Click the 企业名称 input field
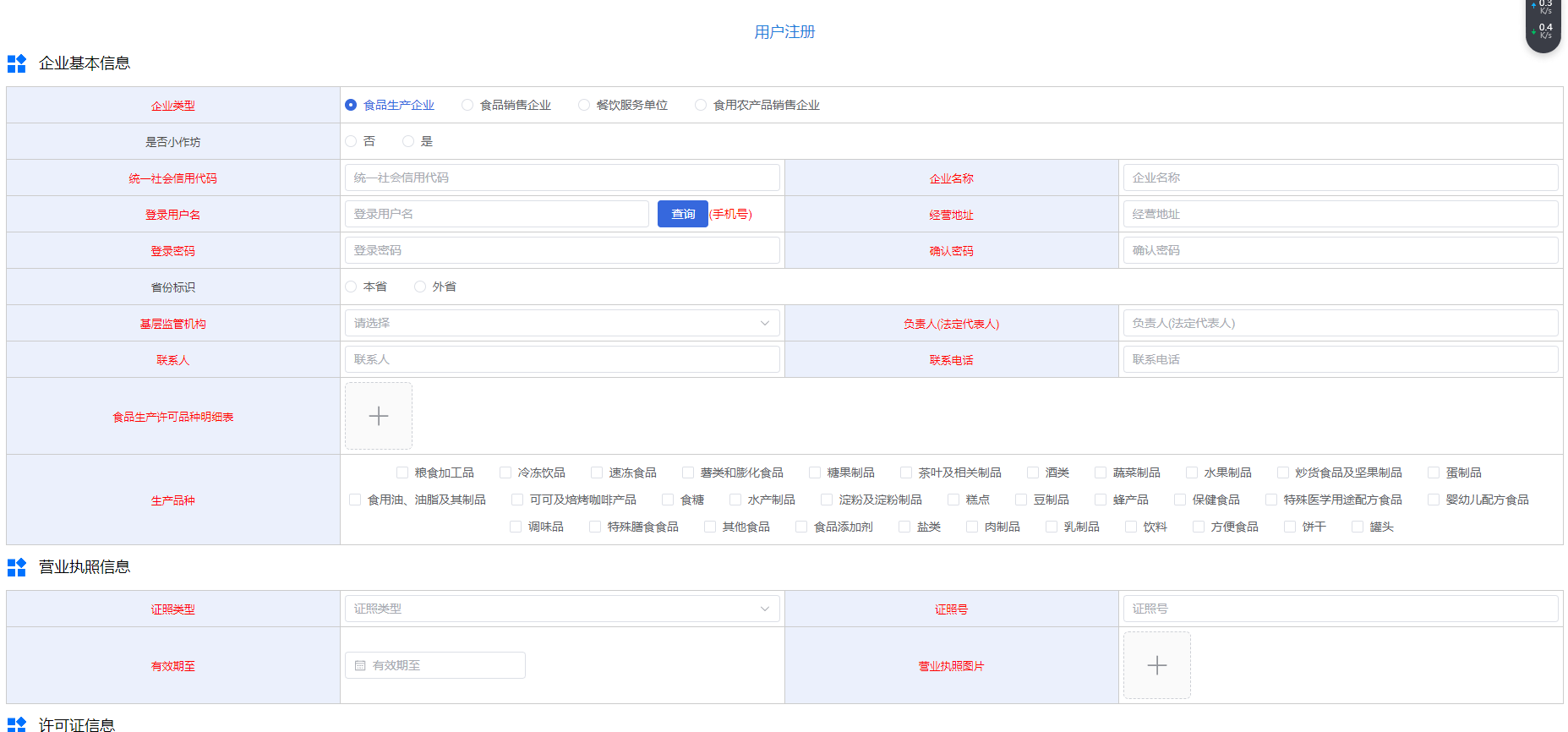 coord(1341,178)
